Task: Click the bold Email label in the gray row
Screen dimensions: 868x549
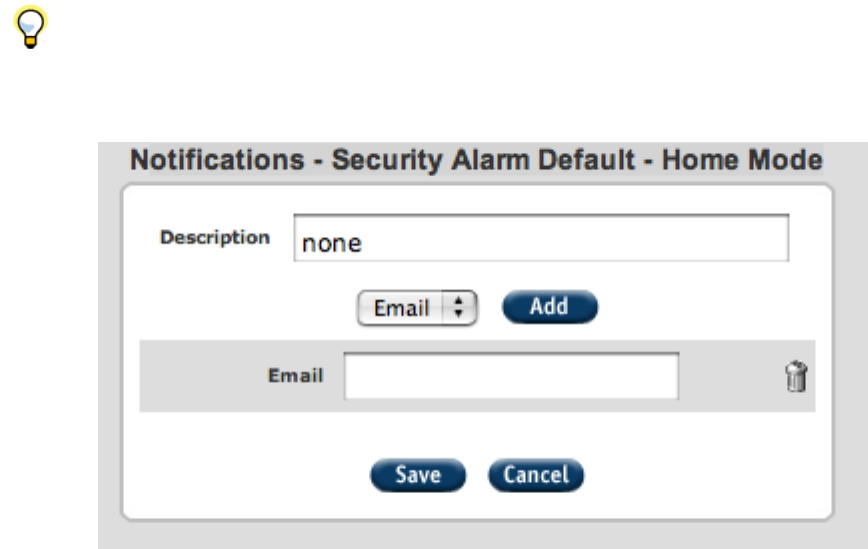Action: pos(295,376)
